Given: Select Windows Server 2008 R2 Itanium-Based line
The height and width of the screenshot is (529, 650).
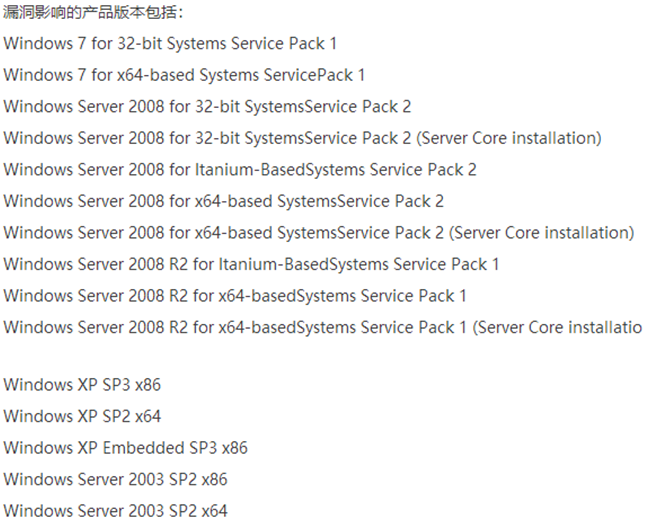Looking at the screenshot, I should pos(251,264).
